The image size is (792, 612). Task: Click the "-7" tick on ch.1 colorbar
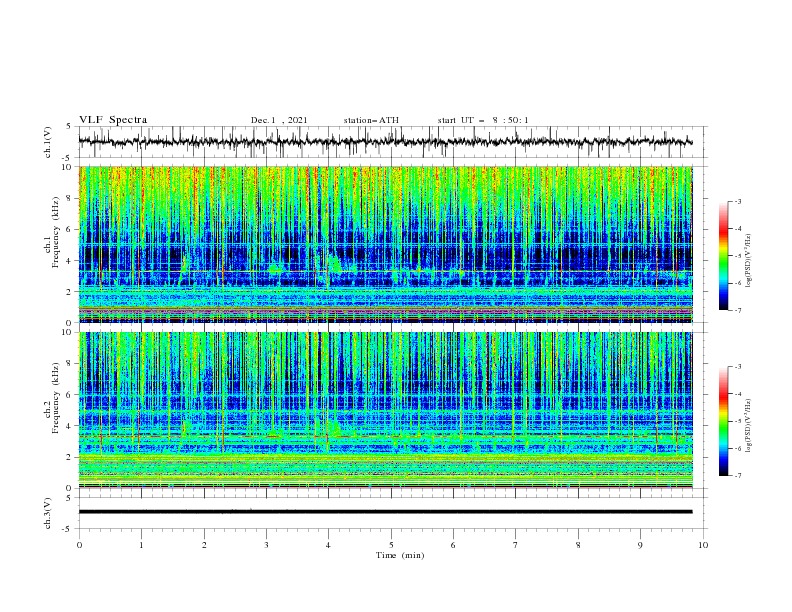click(x=737, y=310)
